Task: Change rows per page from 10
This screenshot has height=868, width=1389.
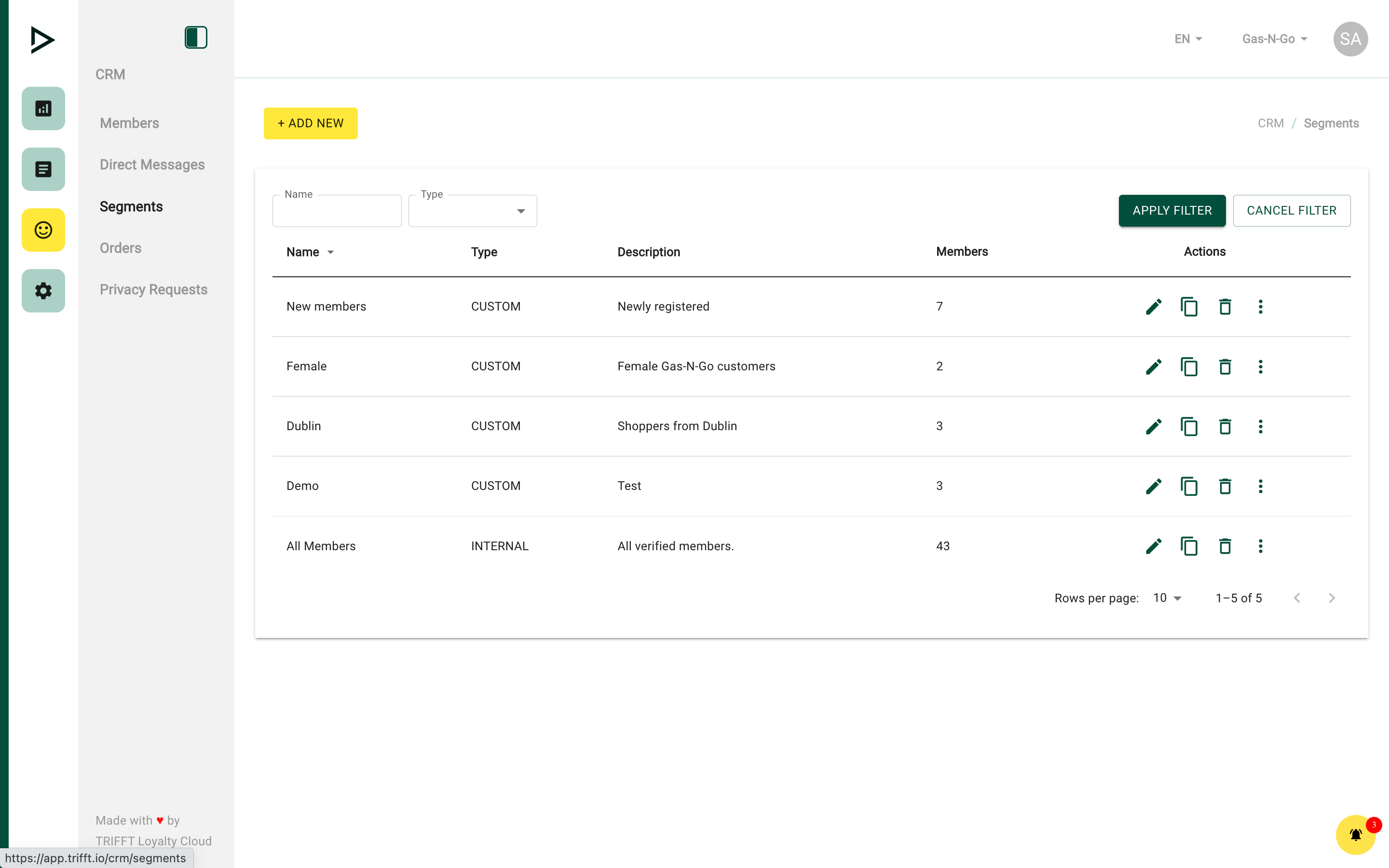Action: [x=1167, y=597]
